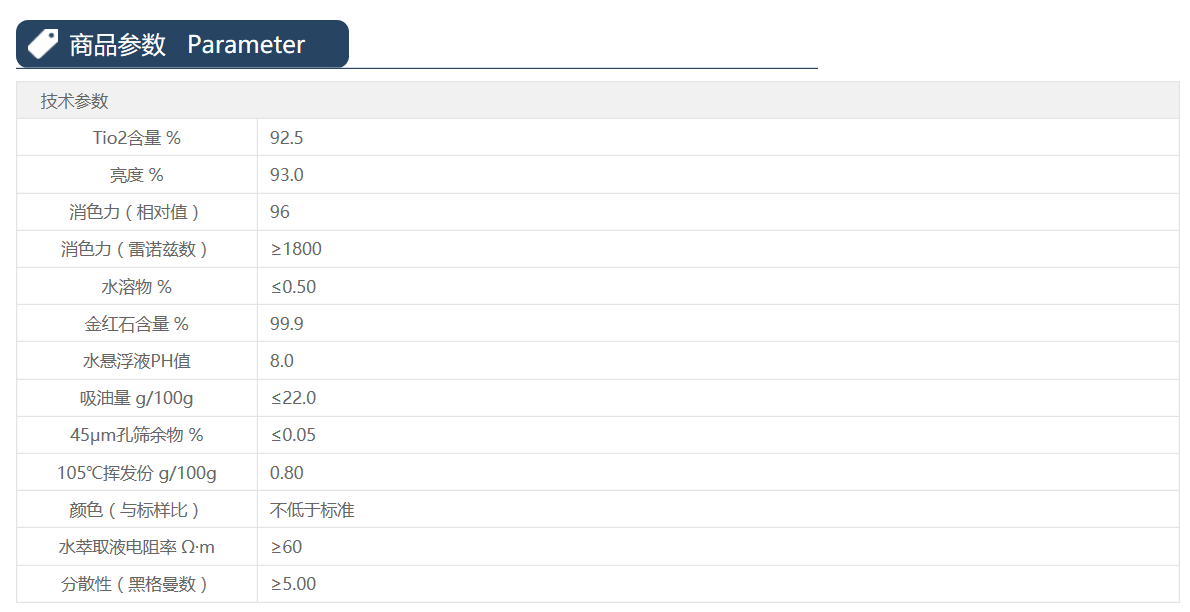Select the ≤22.0 value cell
Viewport: 1190px width, 612px height.
click(293, 398)
